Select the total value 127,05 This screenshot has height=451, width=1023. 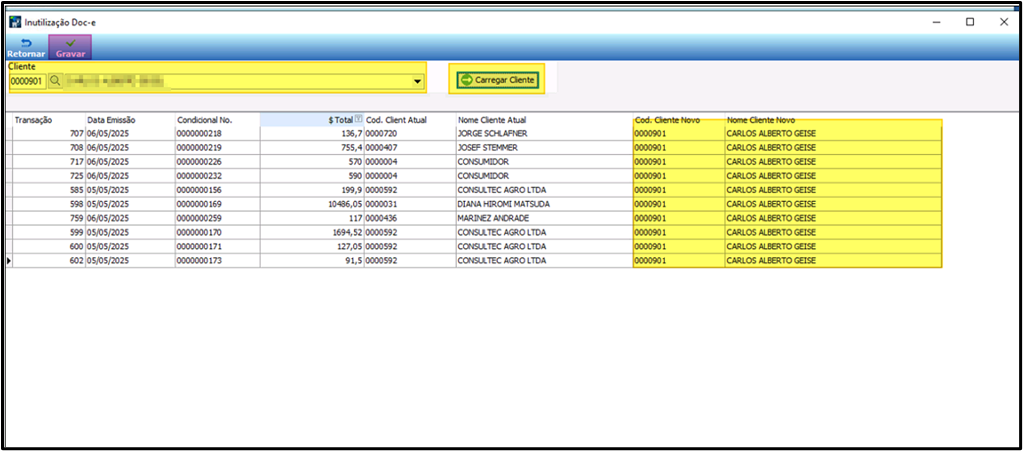coord(312,247)
